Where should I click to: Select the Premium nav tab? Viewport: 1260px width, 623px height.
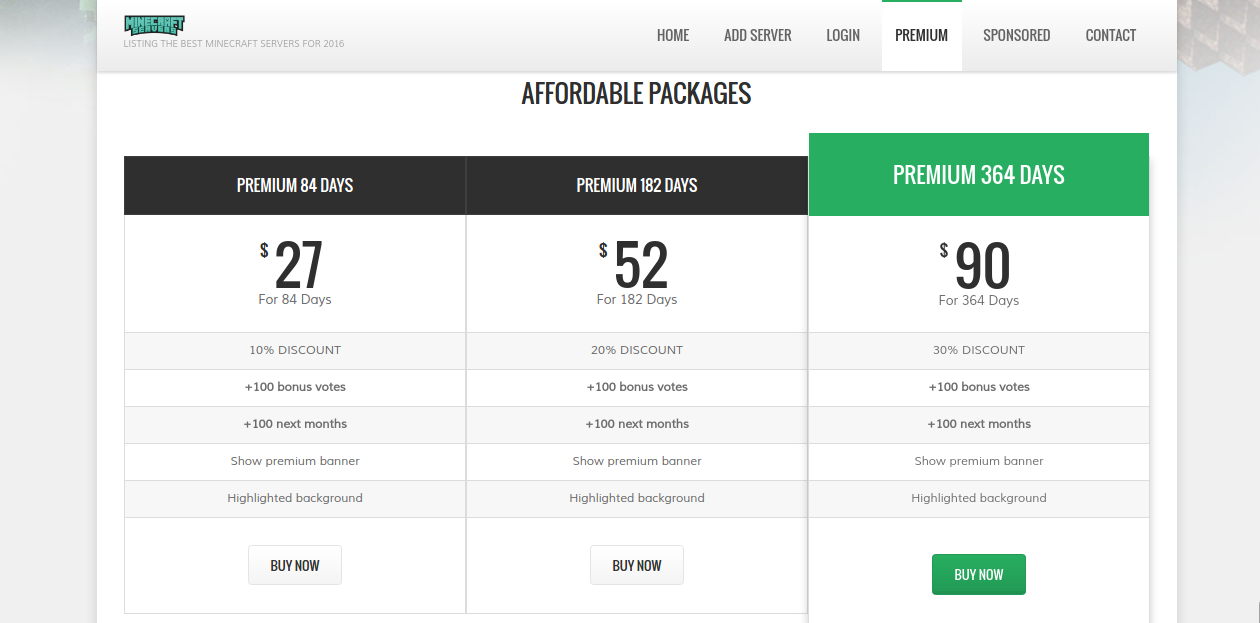[x=921, y=35]
